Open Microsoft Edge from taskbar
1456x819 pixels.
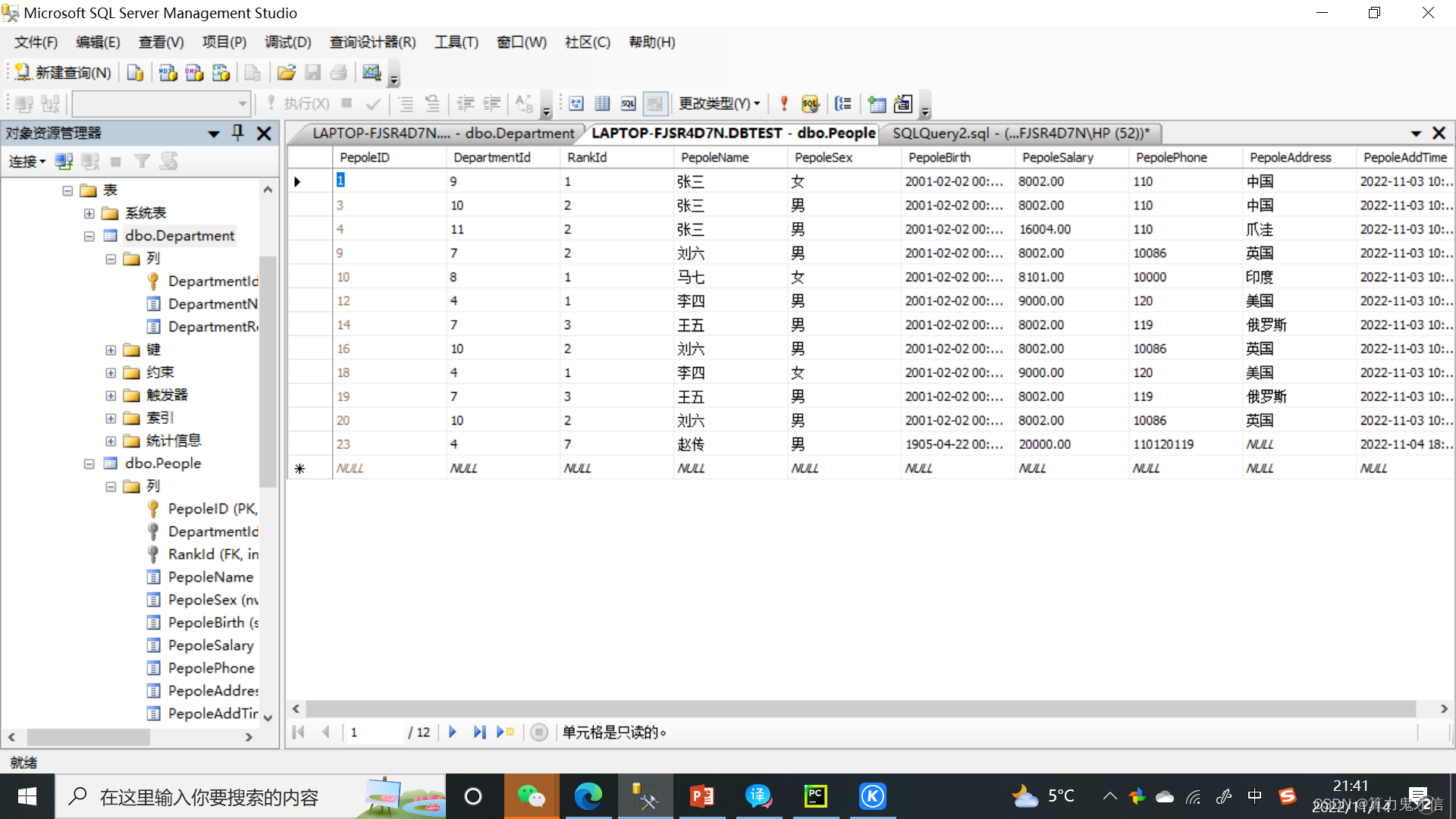click(x=588, y=796)
